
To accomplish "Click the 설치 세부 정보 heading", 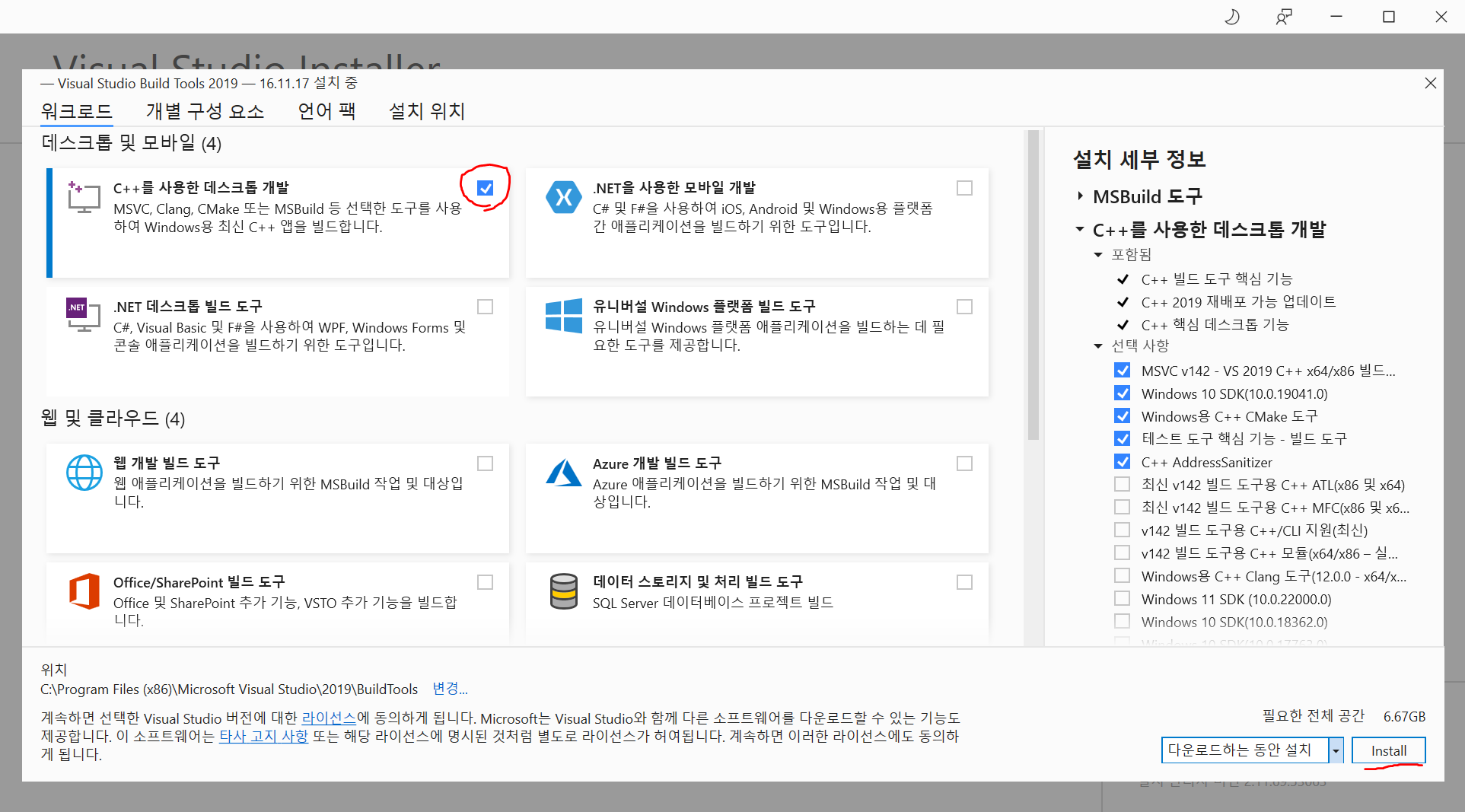I will 1139,159.
